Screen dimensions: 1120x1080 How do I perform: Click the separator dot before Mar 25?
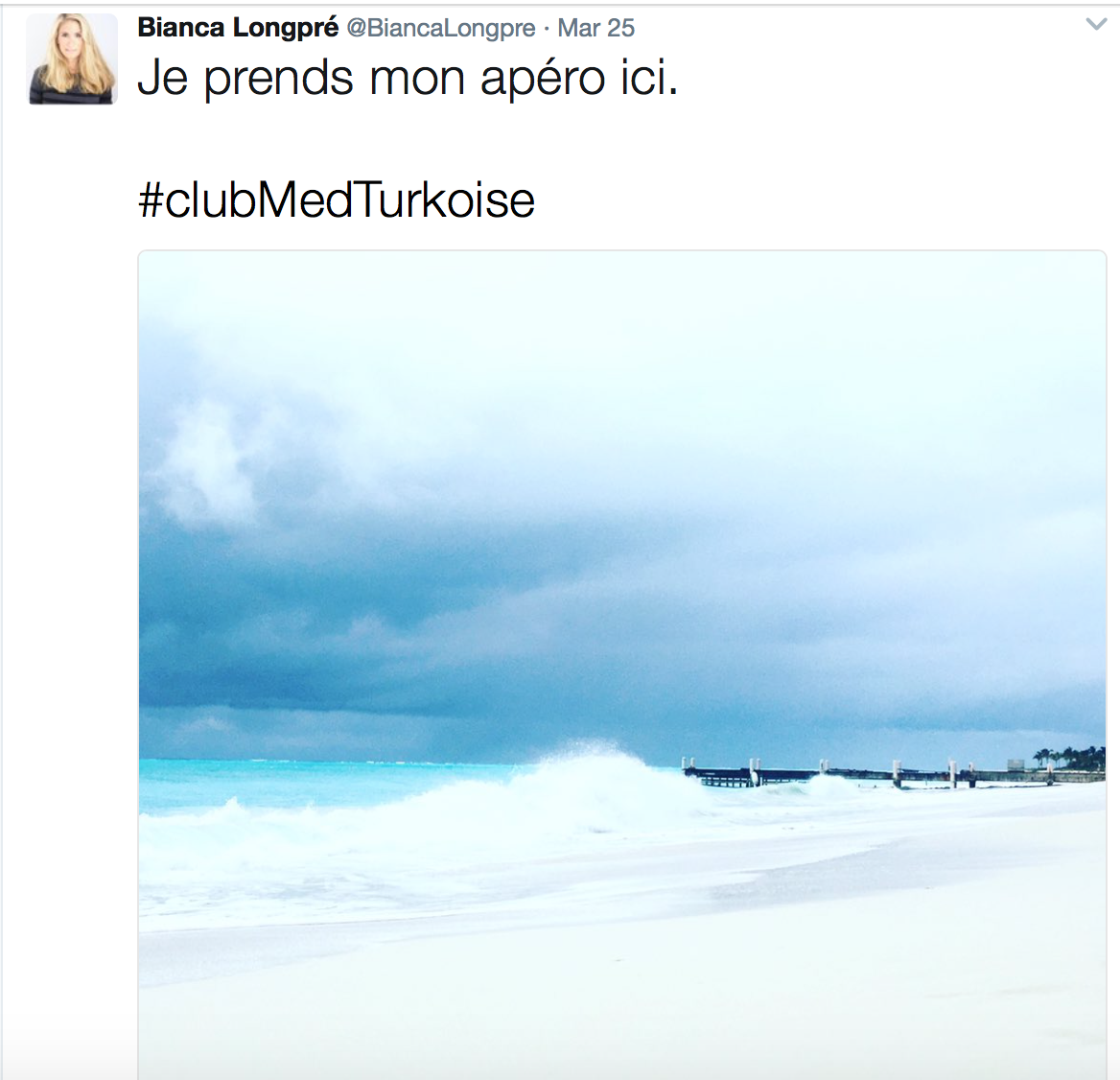547,29
